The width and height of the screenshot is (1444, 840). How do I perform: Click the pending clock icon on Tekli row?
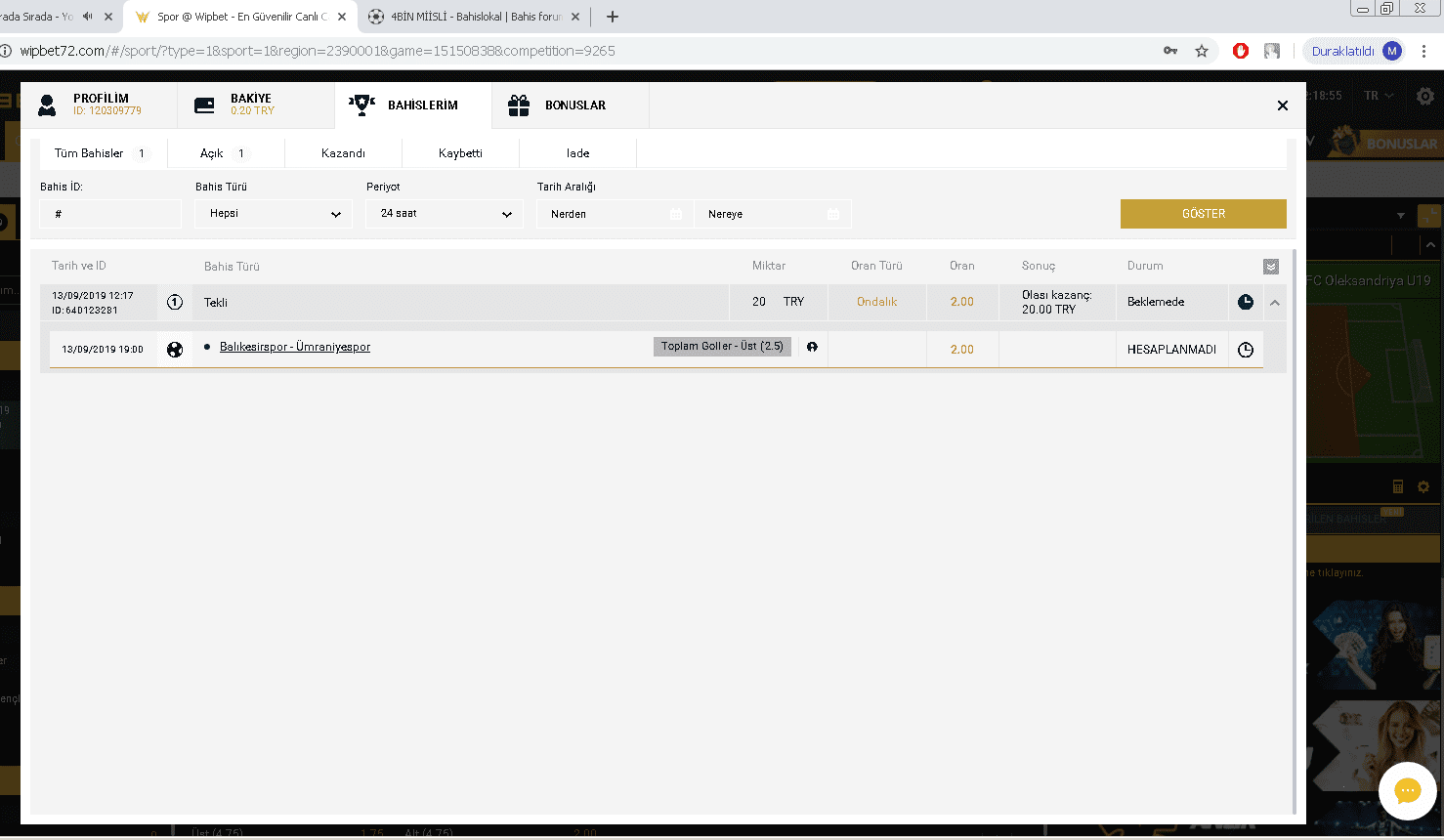click(1246, 303)
